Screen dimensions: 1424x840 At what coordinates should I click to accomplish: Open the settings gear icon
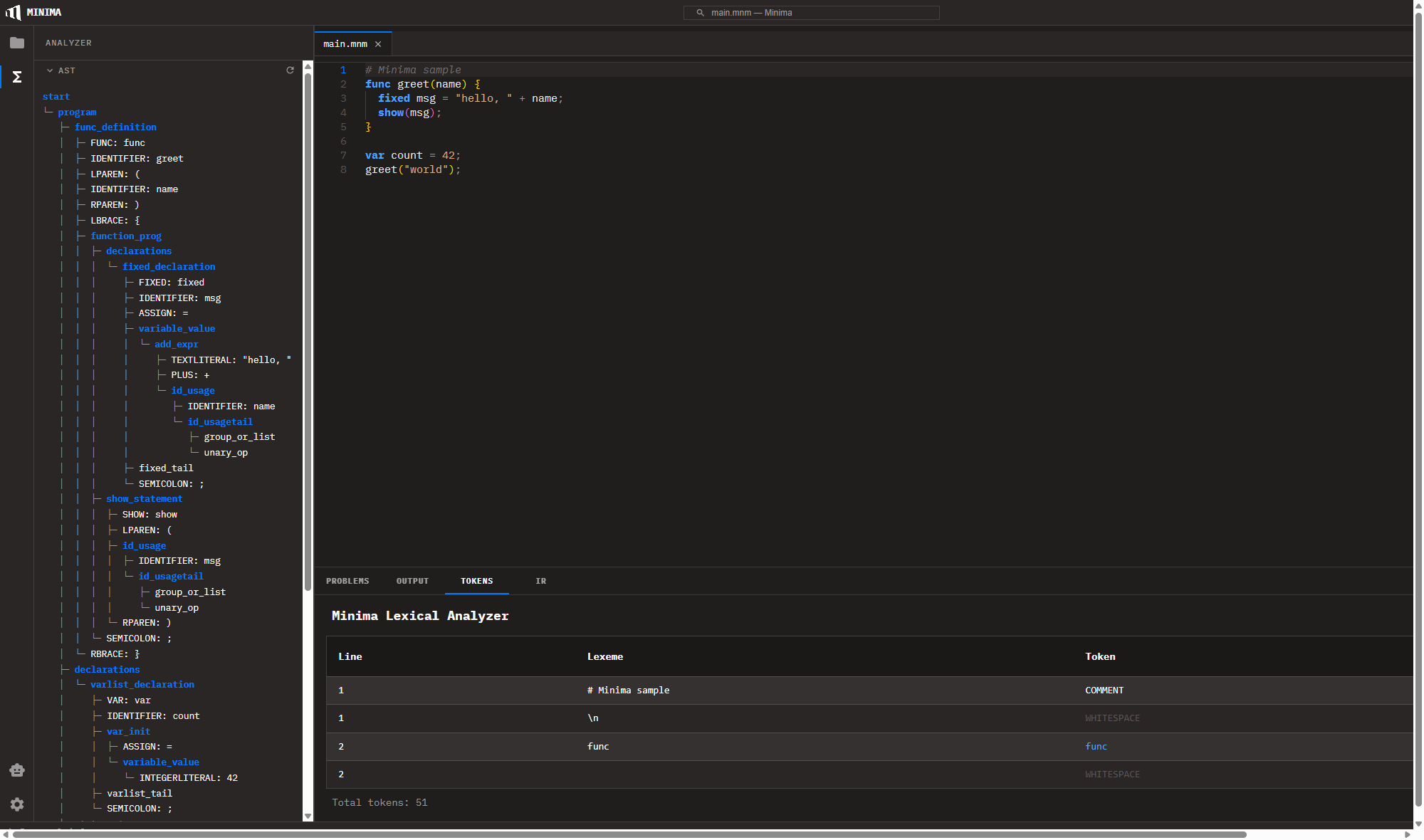(x=17, y=804)
